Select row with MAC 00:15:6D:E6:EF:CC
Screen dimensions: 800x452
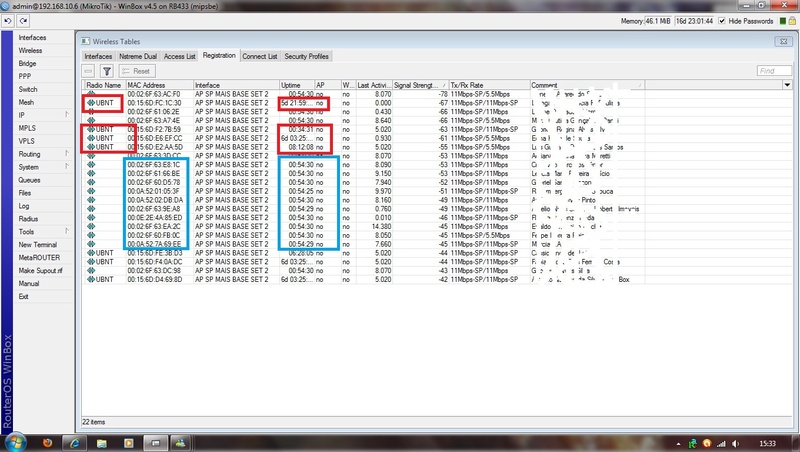coord(364,138)
